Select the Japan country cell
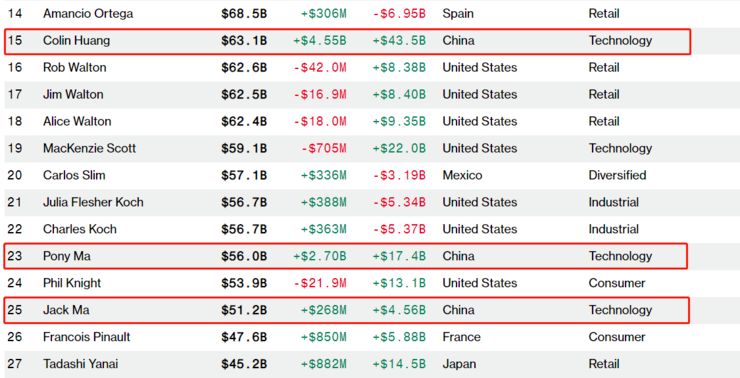 (x=459, y=363)
